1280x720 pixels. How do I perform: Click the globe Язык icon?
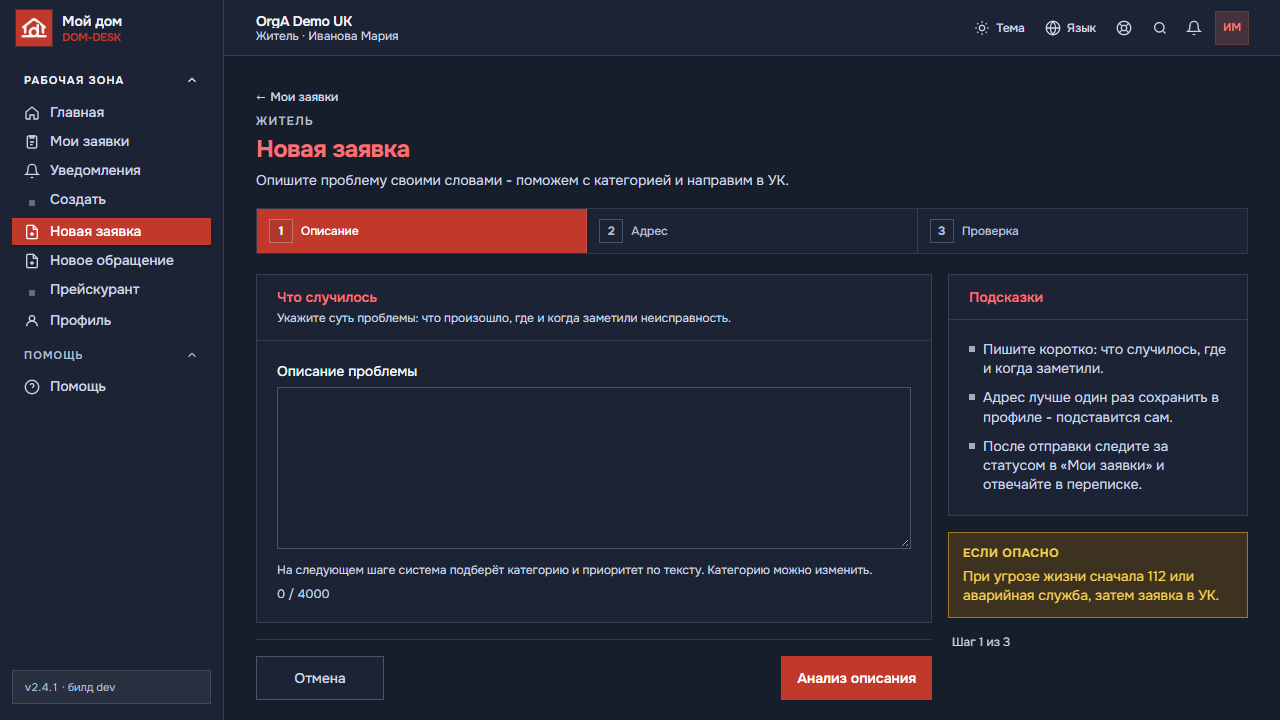click(x=1053, y=28)
